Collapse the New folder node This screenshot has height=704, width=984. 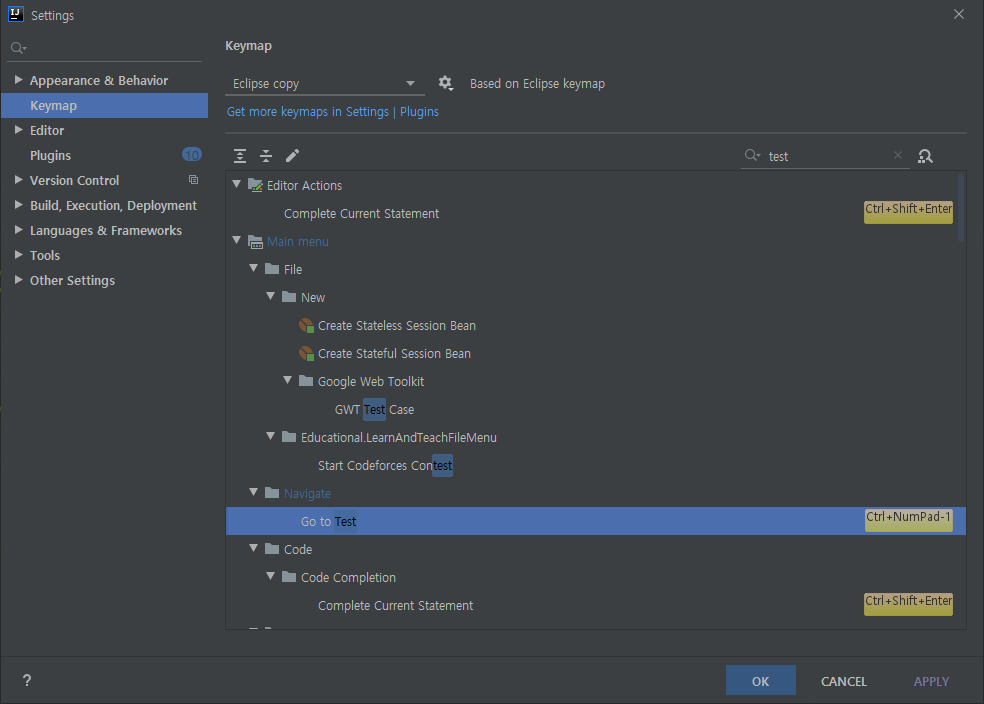point(270,296)
